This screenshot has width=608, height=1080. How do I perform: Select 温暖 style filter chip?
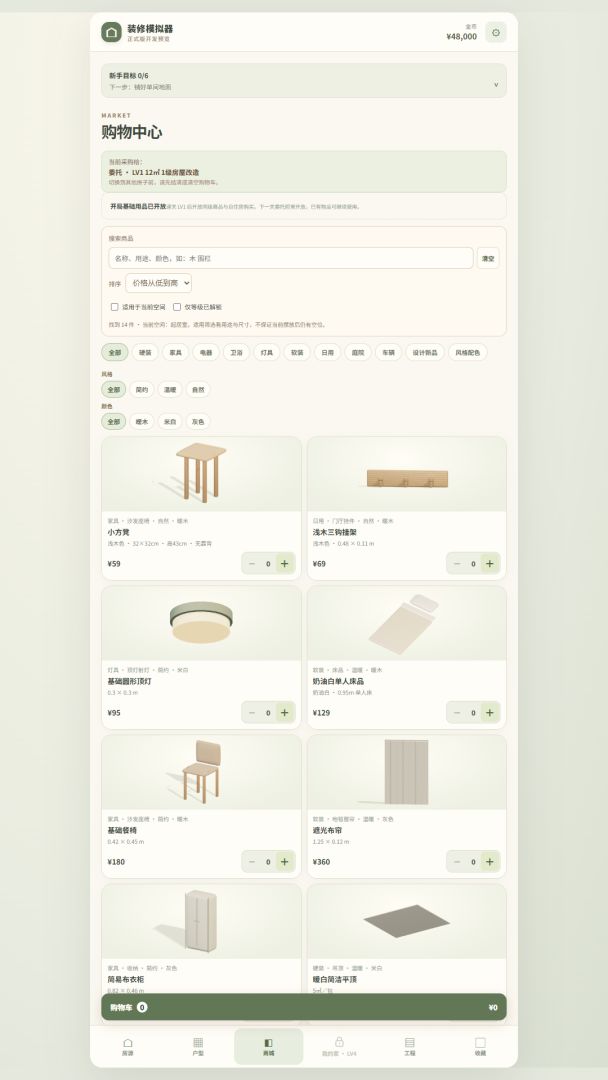pos(170,390)
